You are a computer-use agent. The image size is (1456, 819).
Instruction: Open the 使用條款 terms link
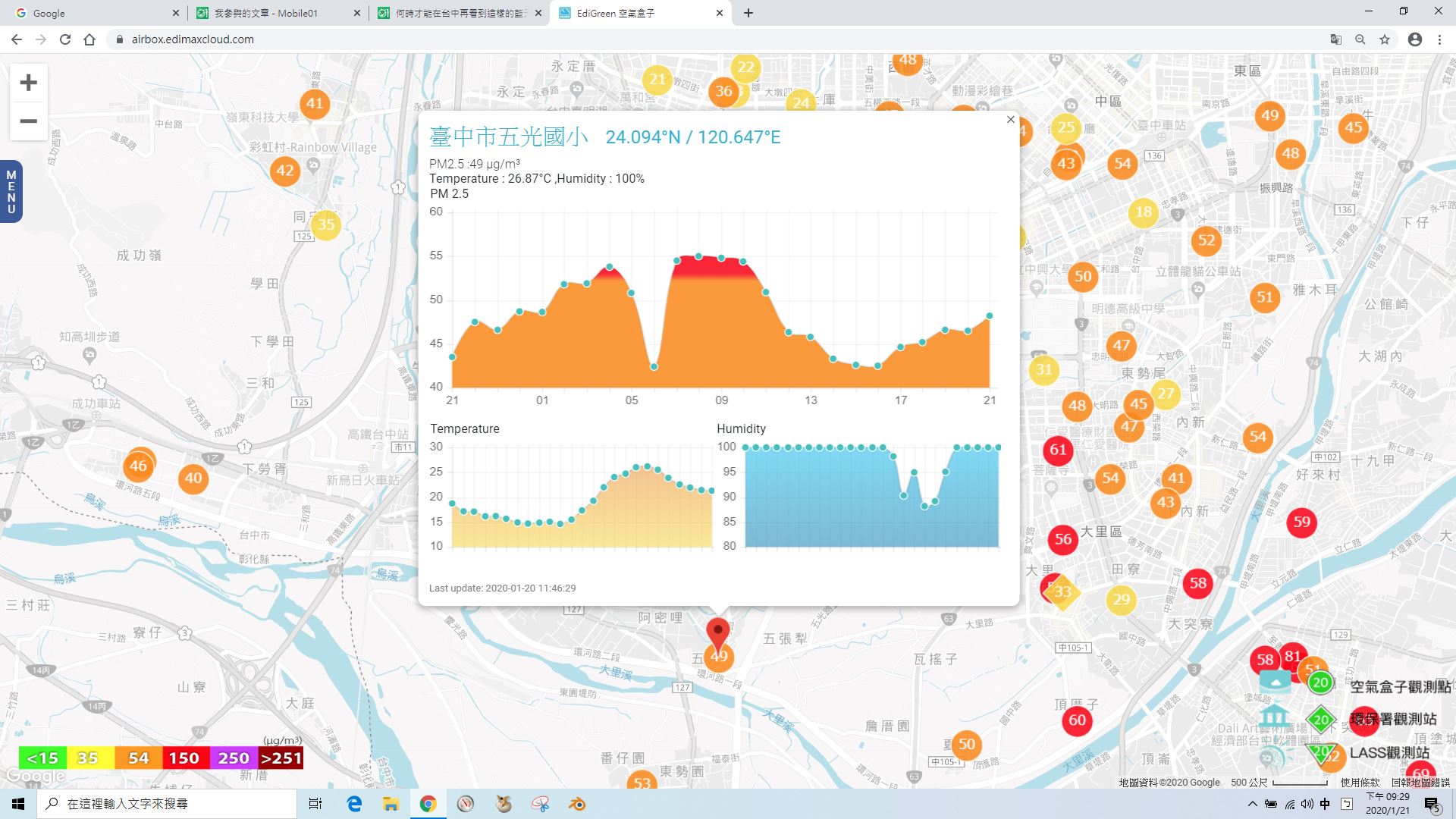pos(1360,783)
